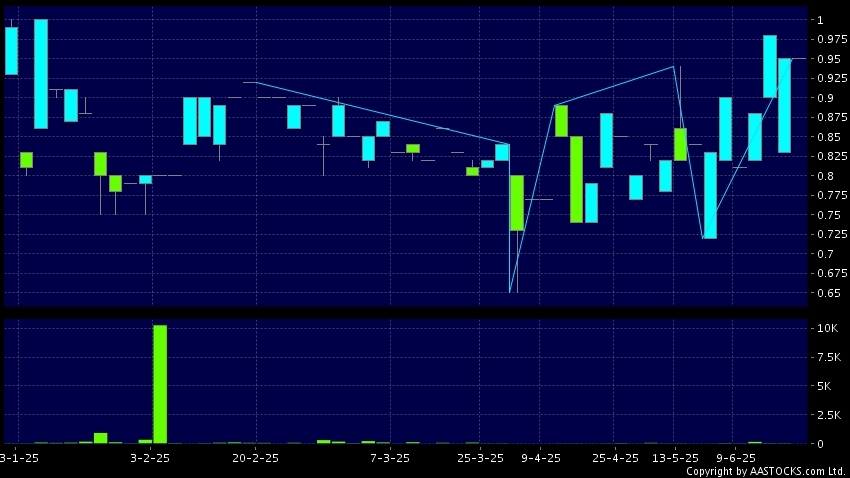Click the price axis label 1
The image size is (850, 478).
tap(820, 20)
